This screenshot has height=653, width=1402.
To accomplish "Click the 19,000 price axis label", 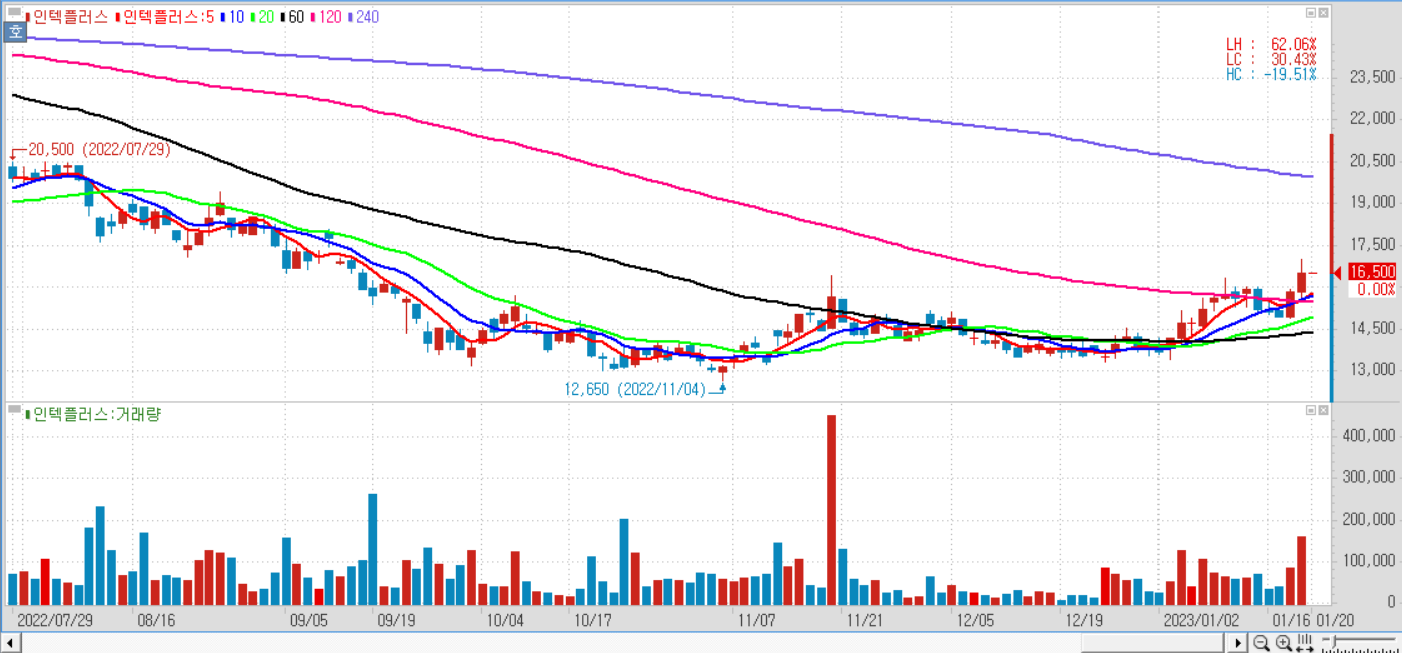I will (x=1371, y=202).
